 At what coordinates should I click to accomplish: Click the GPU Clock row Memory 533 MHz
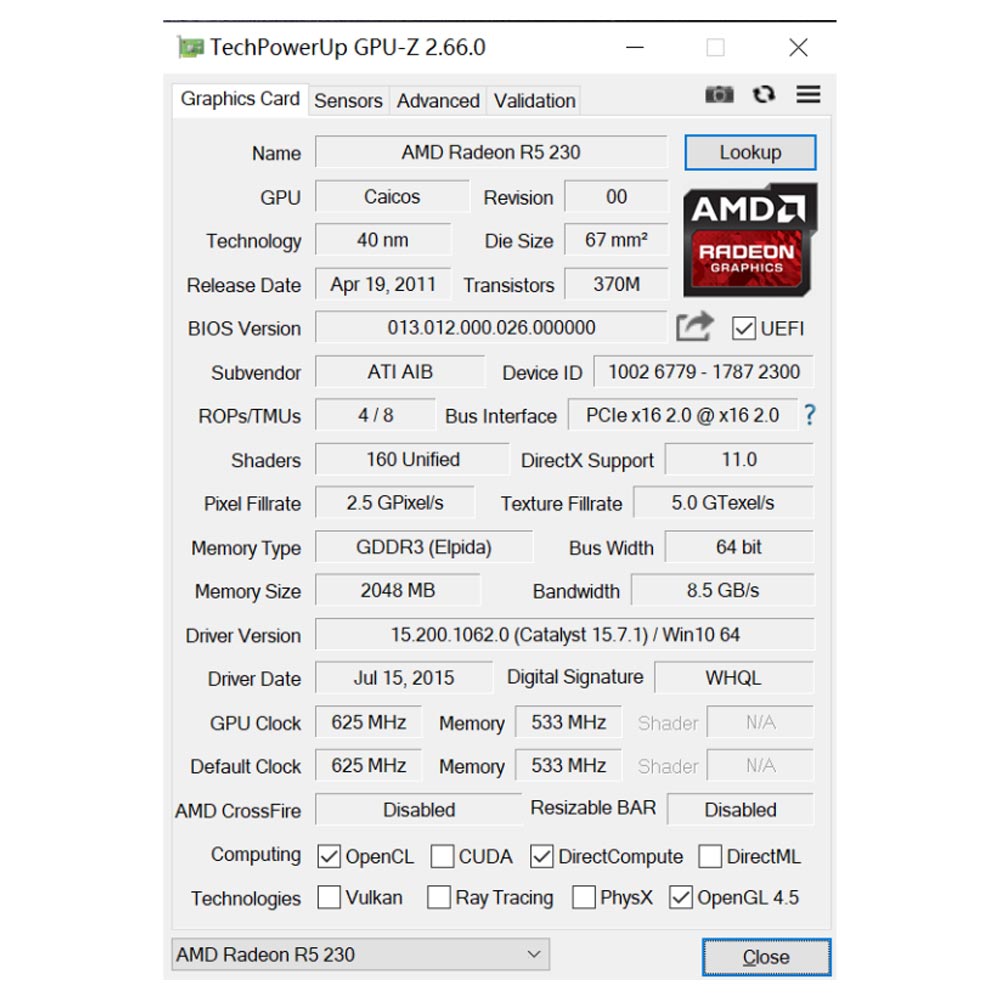point(568,722)
